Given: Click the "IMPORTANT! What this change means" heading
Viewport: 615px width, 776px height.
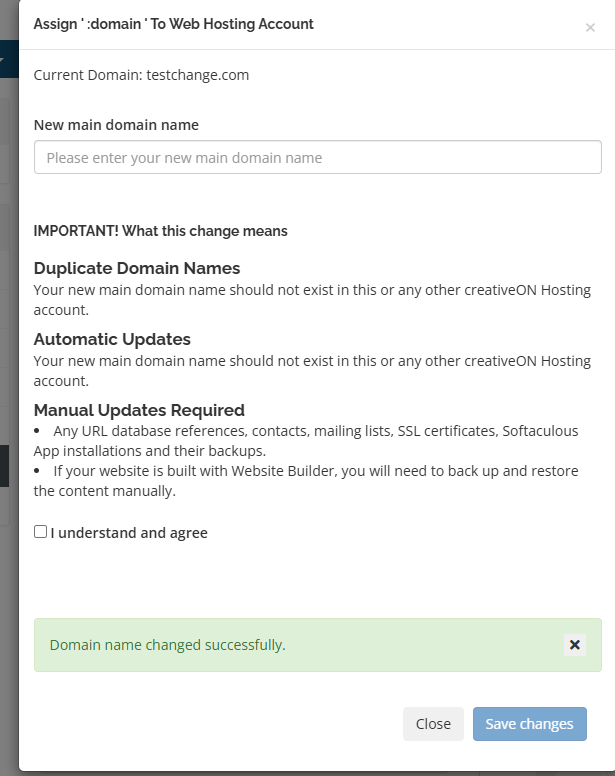Looking at the screenshot, I should 160,231.
